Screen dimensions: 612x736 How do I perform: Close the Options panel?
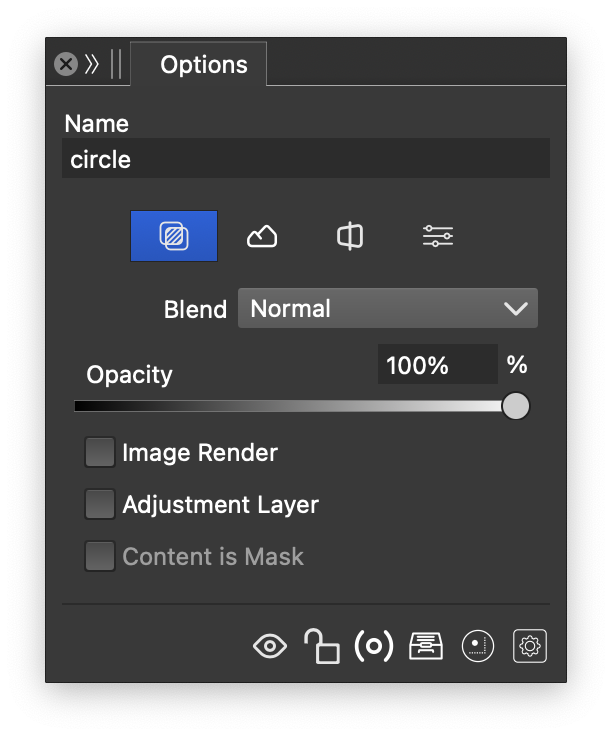point(66,65)
